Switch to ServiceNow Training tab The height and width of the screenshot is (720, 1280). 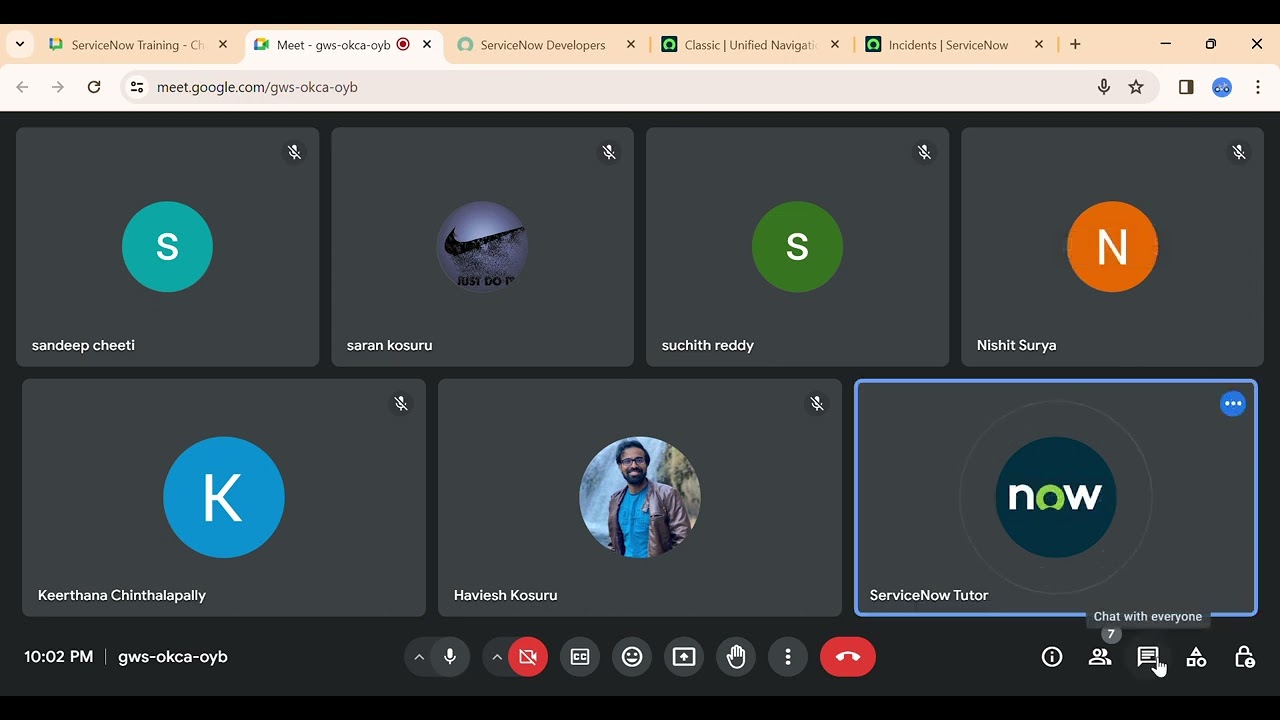138,45
